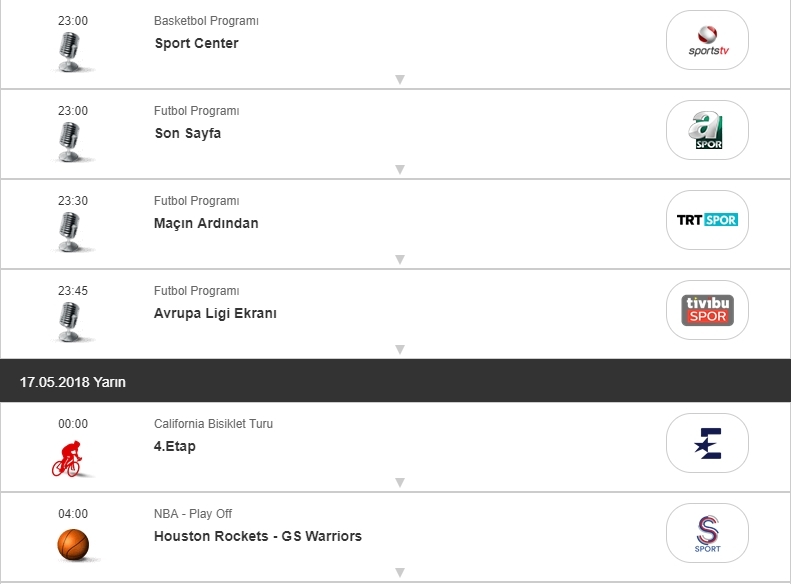This screenshot has height=584, width=792.
Task: Click the A Spor channel logo
Action: 707,130
